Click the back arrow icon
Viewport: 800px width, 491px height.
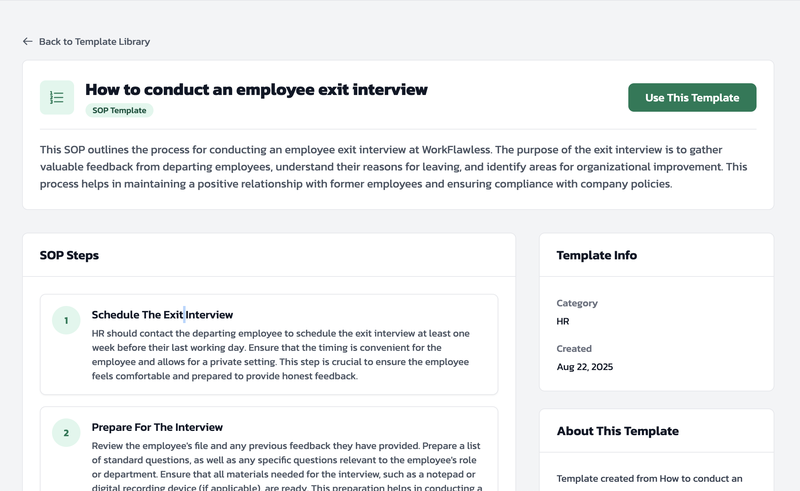click(x=28, y=42)
